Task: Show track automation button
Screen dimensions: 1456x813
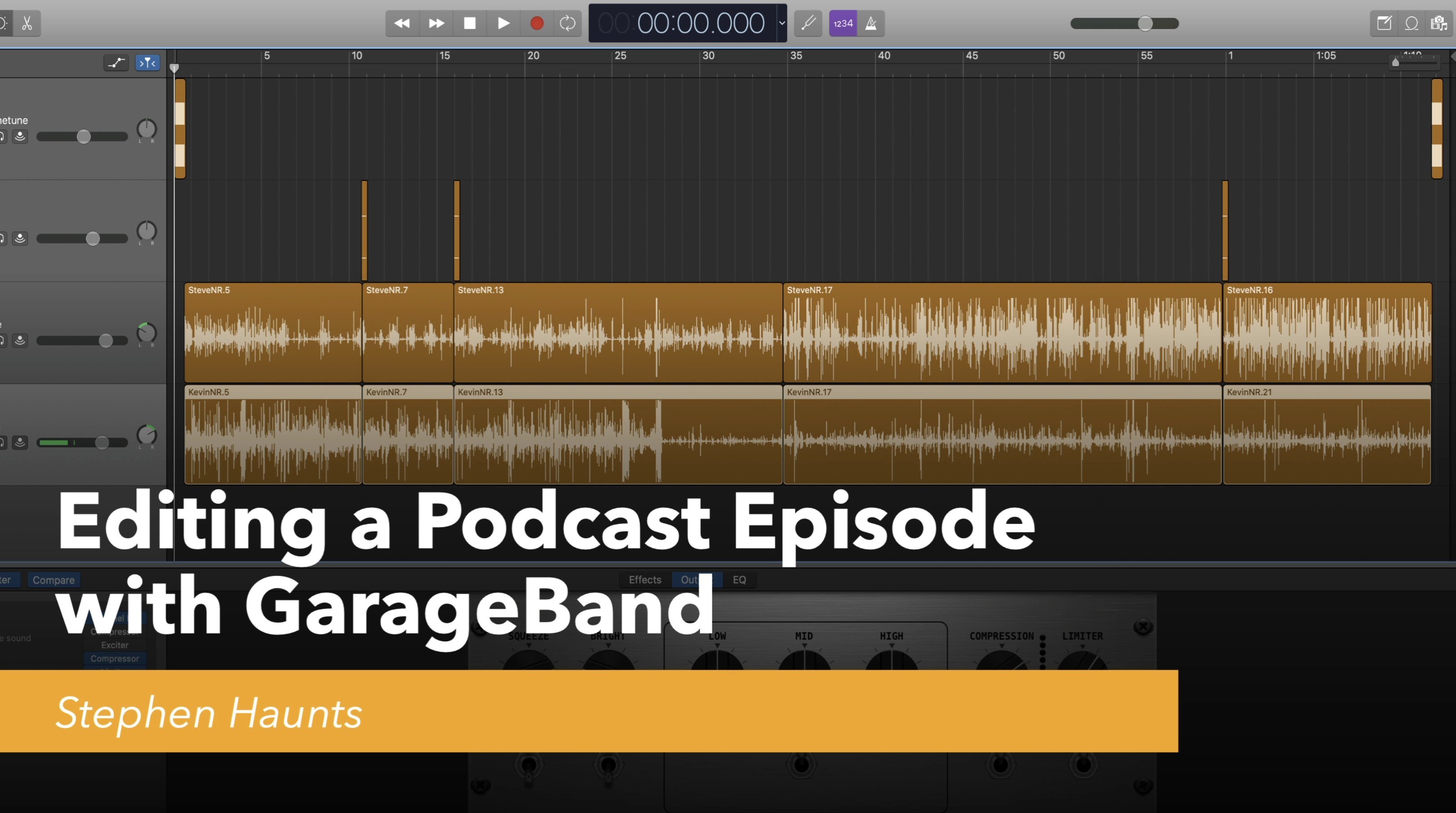Action: pos(116,63)
